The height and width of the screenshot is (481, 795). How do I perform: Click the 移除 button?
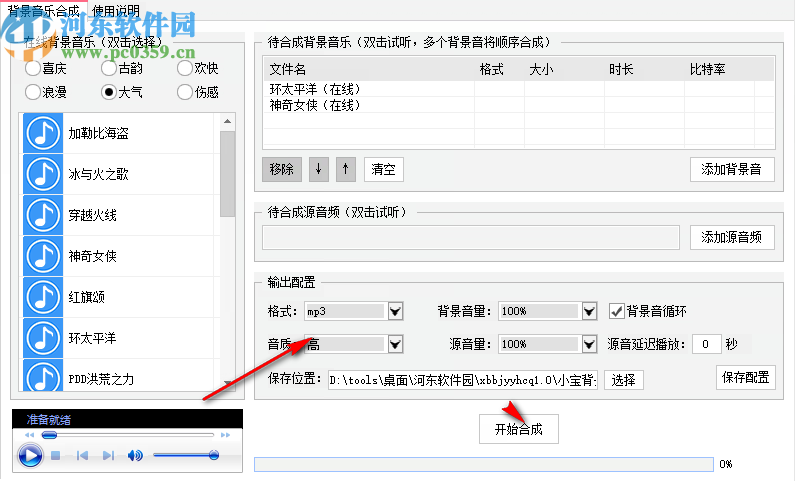point(282,169)
